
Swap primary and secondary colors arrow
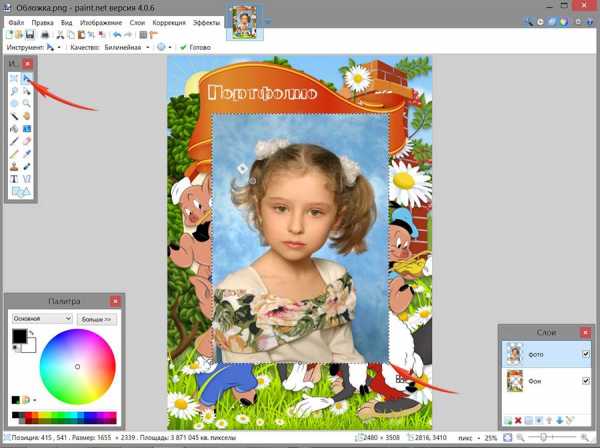pyautogui.click(x=31, y=333)
